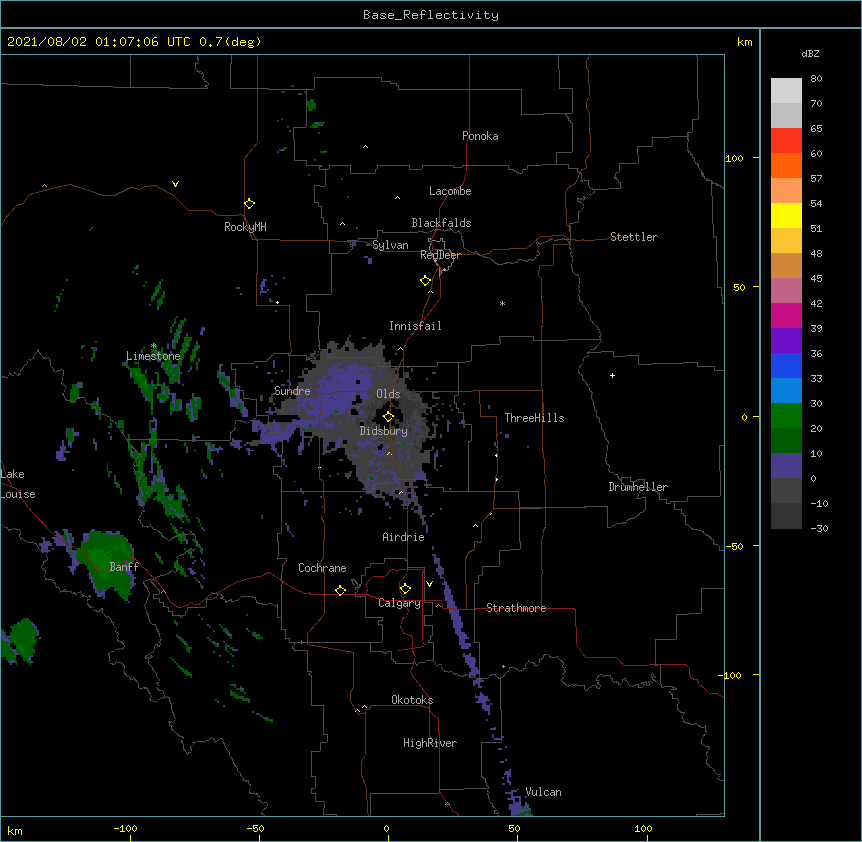Click the yellow diamond marker near Olds
The height and width of the screenshot is (842, 862).
click(388, 417)
